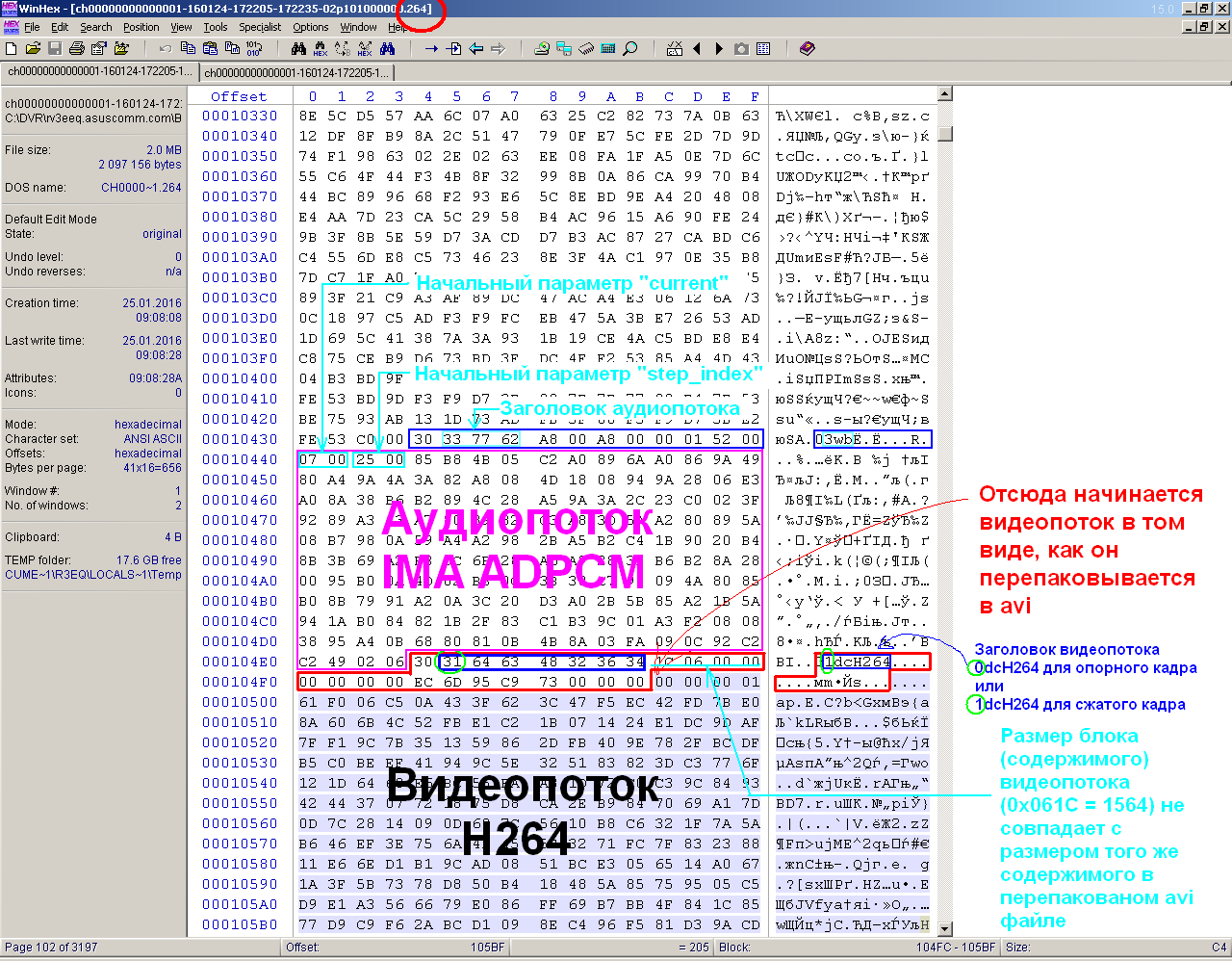This screenshot has width=1232, height=961.
Task: Open the Specialist menu
Action: [262, 27]
